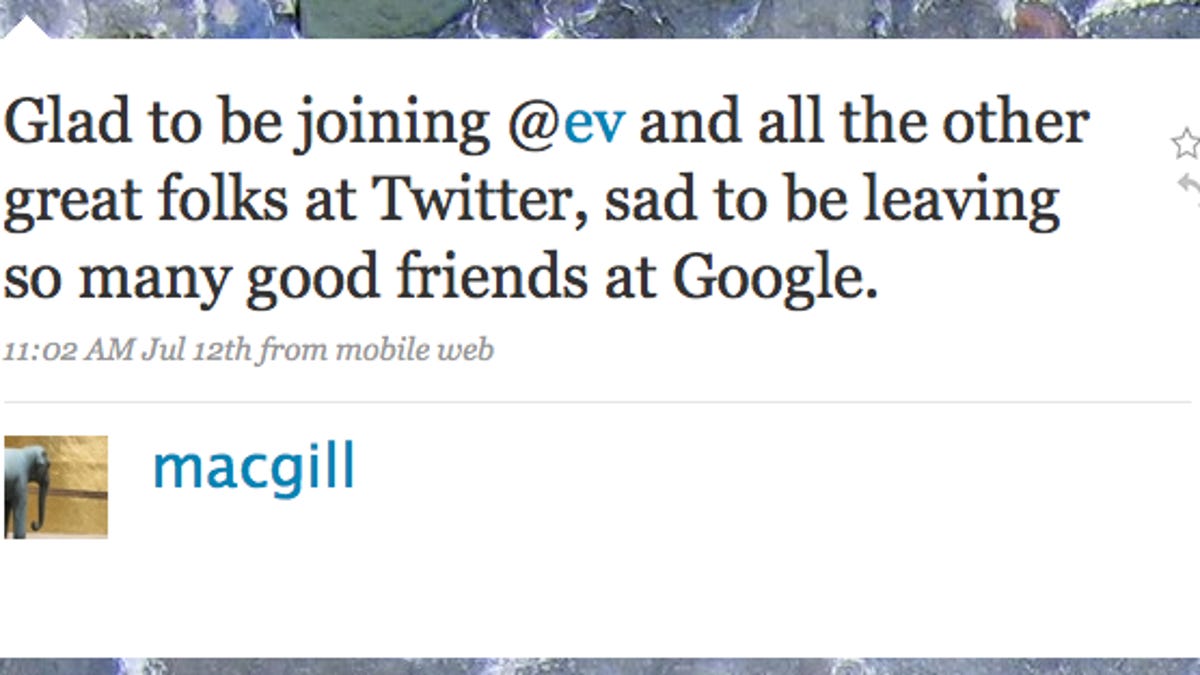Open the @ev profile link
Screen dimensions: 1200x675
click(595, 123)
